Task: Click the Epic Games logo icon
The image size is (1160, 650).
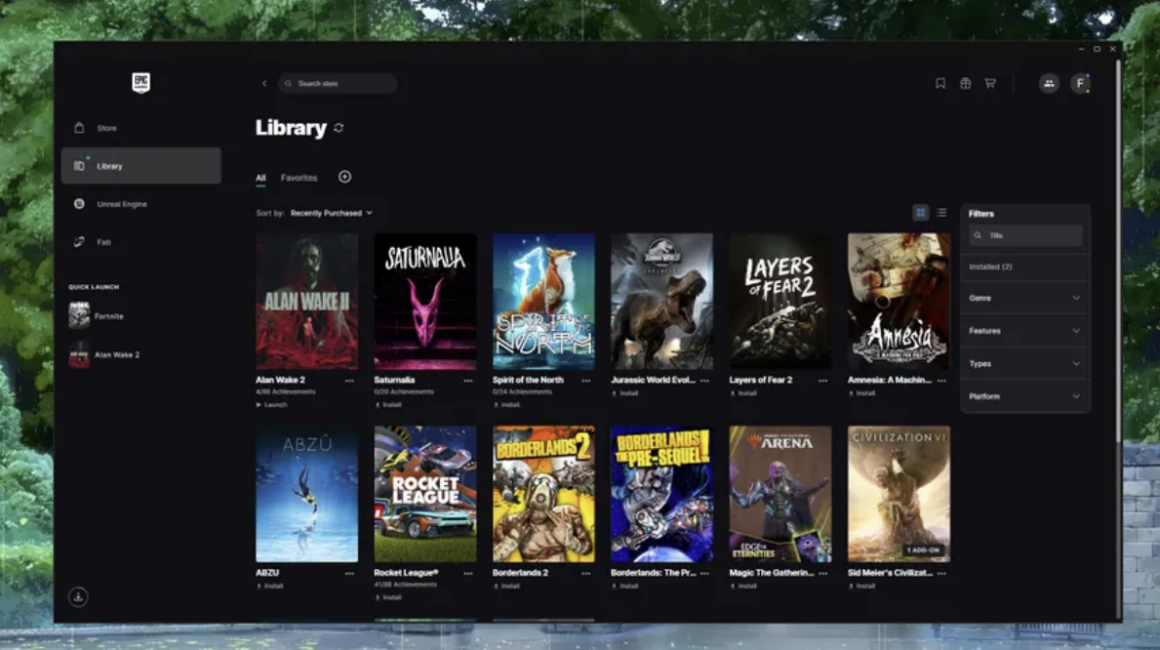Action: pyautogui.click(x=141, y=82)
